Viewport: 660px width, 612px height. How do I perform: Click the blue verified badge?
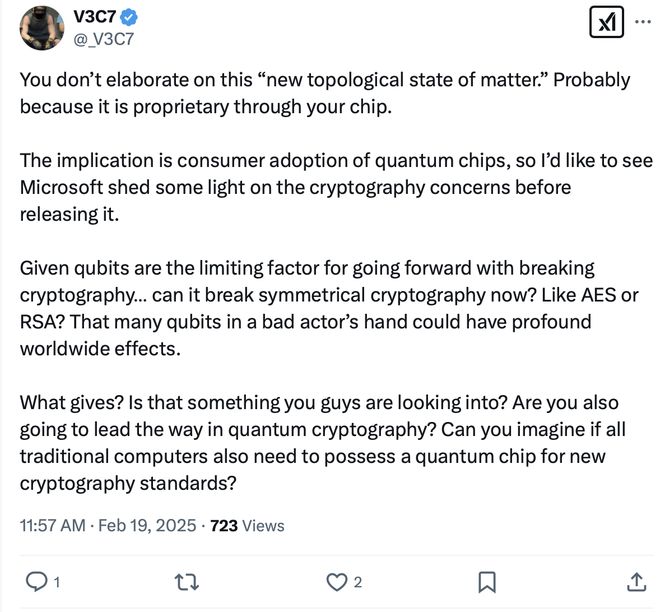pyautogui.click(x=130, y=16)
